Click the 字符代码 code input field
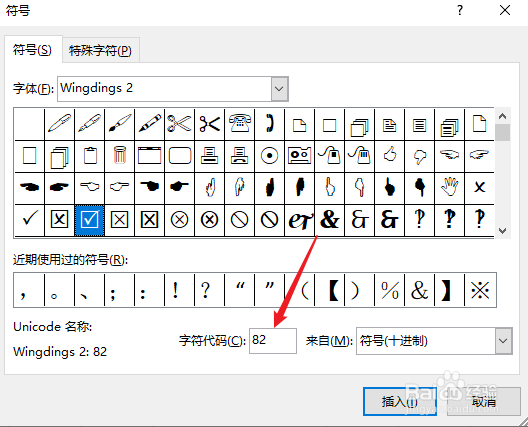Screen dimensions: 528x427 click(x=273, y=341)
